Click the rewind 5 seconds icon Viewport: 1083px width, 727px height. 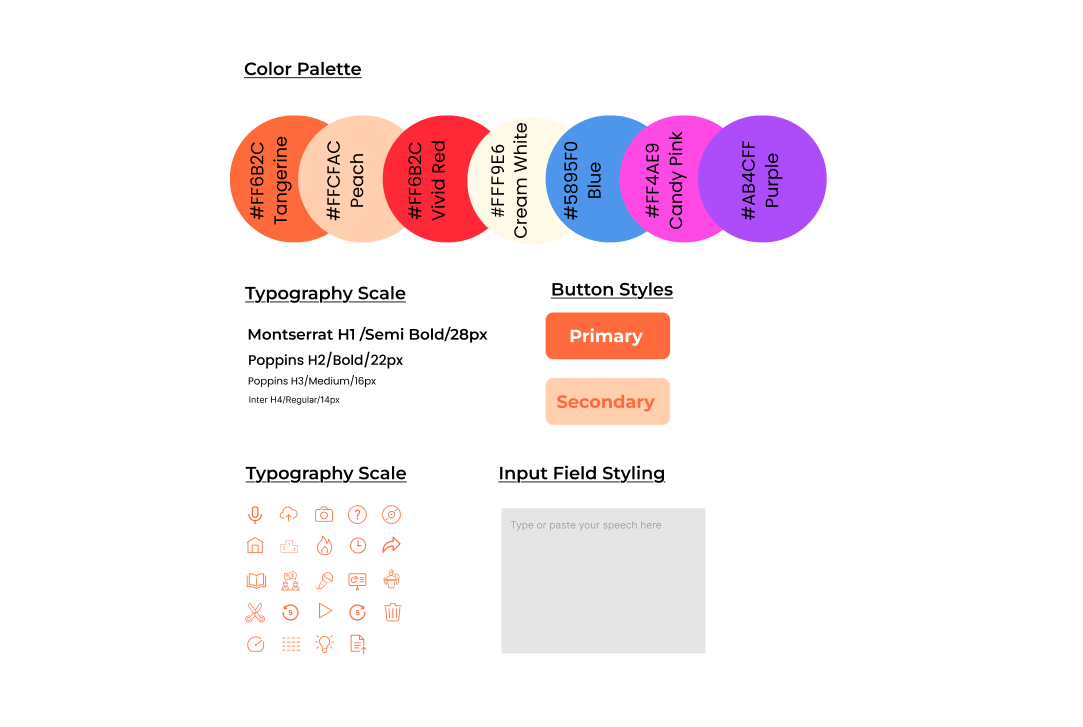tap(290, 612)
